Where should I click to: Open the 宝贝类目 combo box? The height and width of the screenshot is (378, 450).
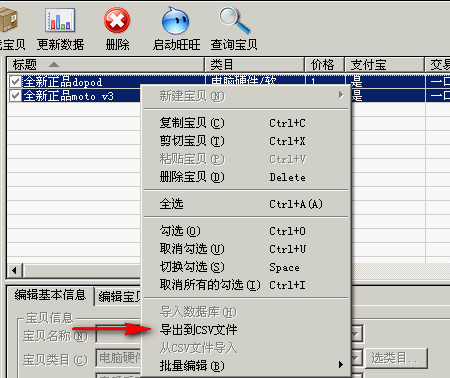pyautogui.click(x=356, y=358)
